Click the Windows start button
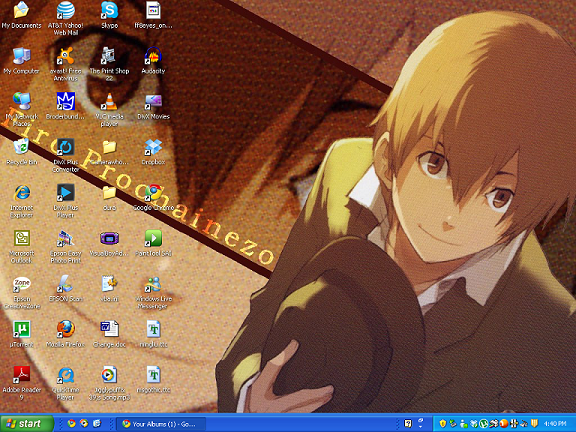This screenshot has height=432, width=576. [x=26, y=424]
